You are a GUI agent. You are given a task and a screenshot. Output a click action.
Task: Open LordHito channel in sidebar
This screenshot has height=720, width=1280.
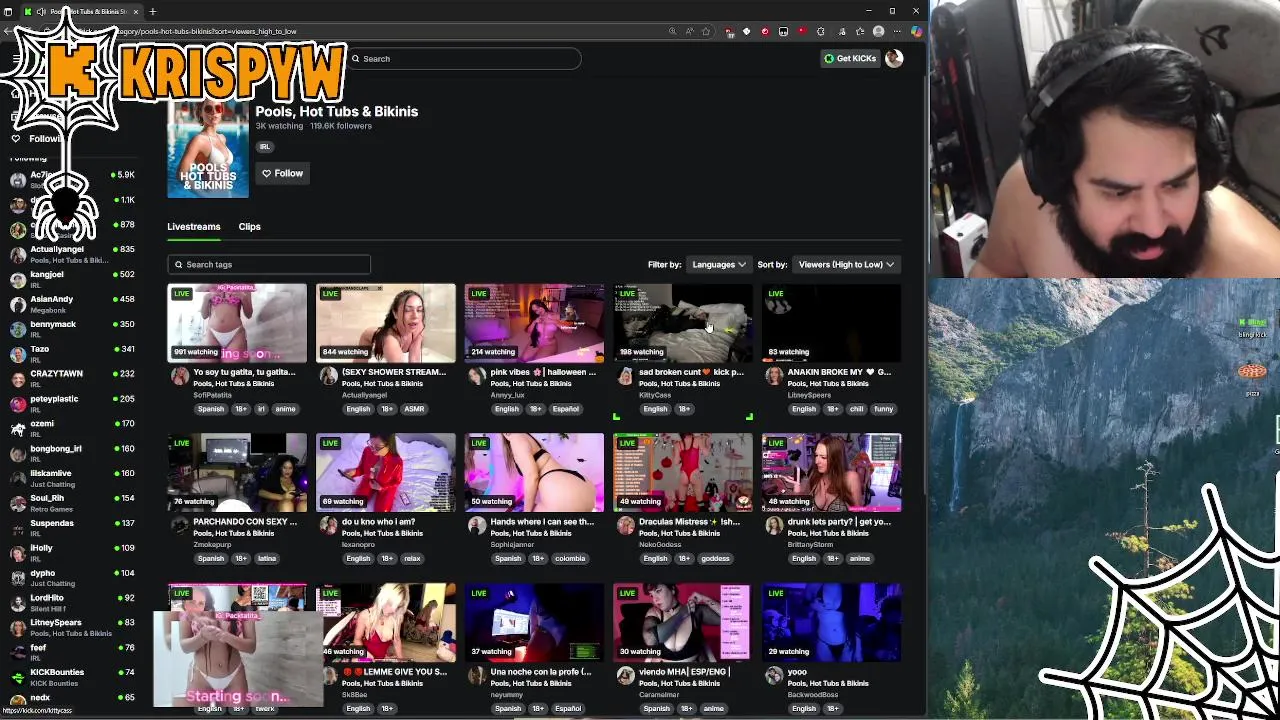[72, 603]
